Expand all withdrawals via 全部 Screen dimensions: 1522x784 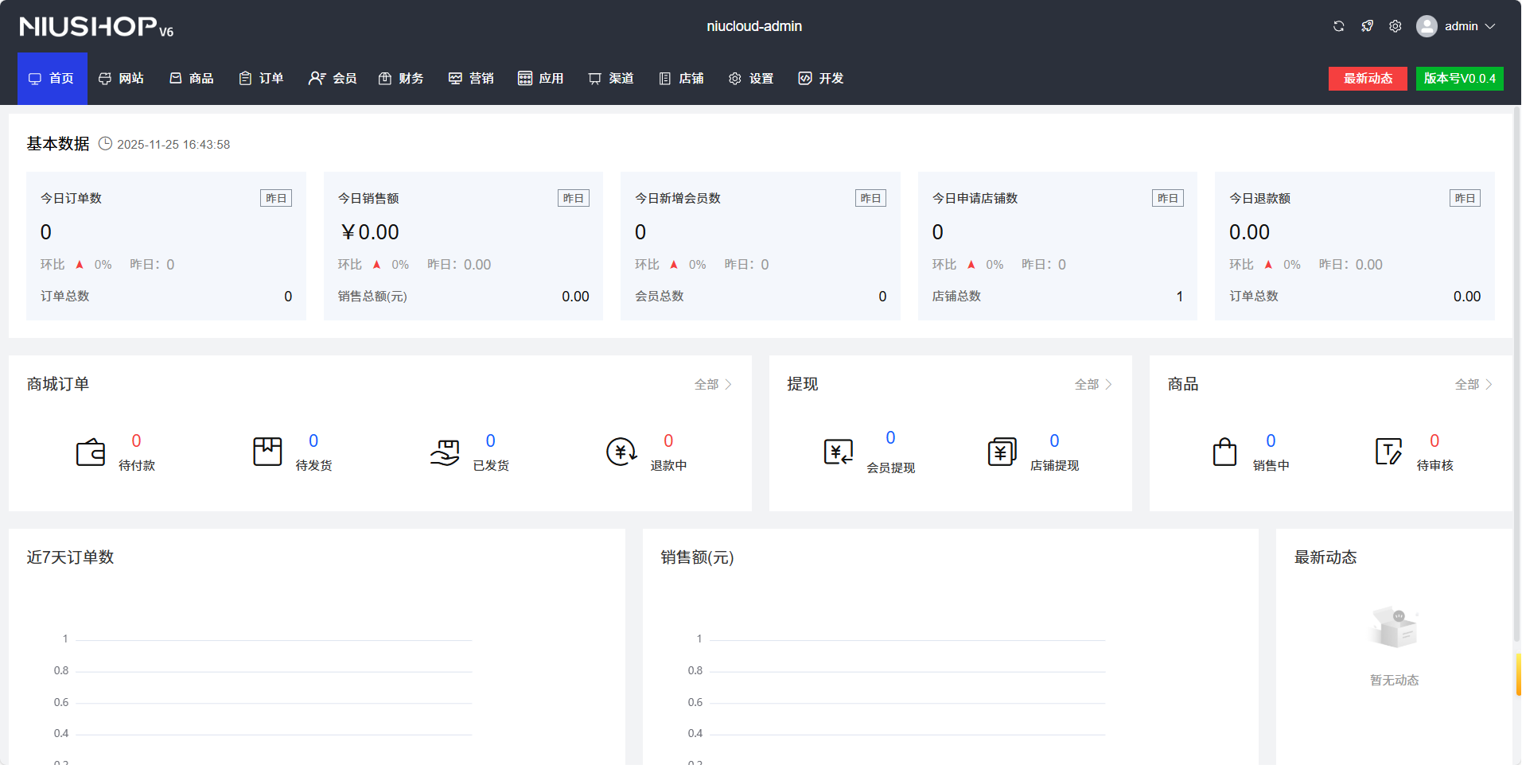tap(1092, 384)
